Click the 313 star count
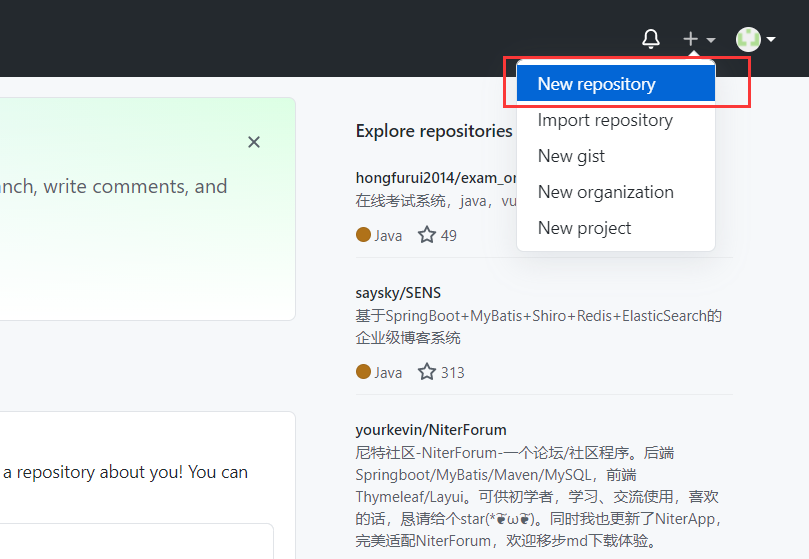This screenshot has height=559, width=809. [452, 372]
